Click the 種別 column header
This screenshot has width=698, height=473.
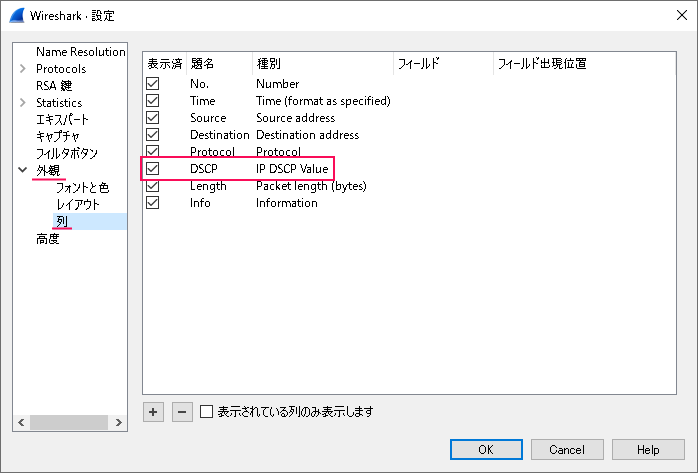click(x=323, y=64)
